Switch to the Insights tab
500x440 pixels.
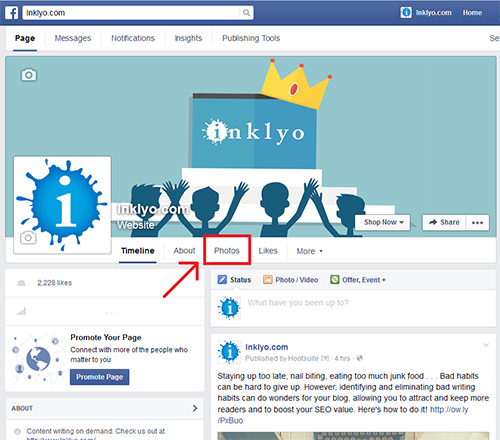[188, 38]
